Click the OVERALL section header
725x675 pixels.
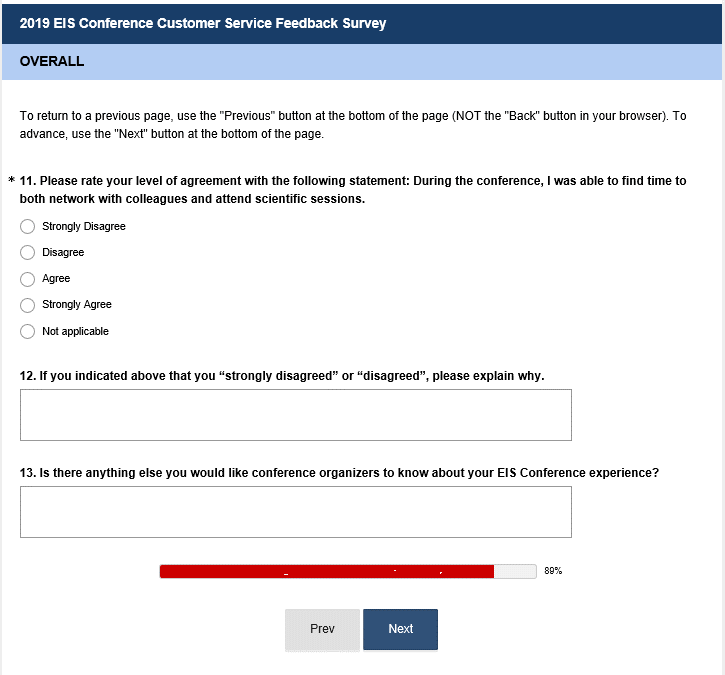pyautogui.click(x=52, y=62)
